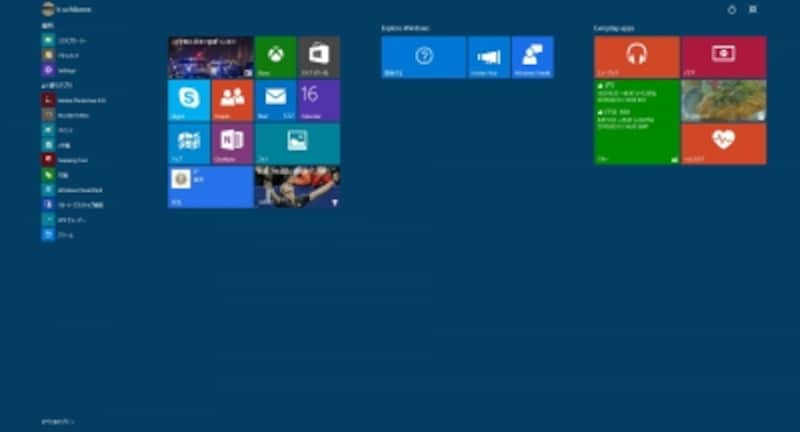Open All Apps at bottom left
Viewport: 800px width, 432px height.
point(58,421)
